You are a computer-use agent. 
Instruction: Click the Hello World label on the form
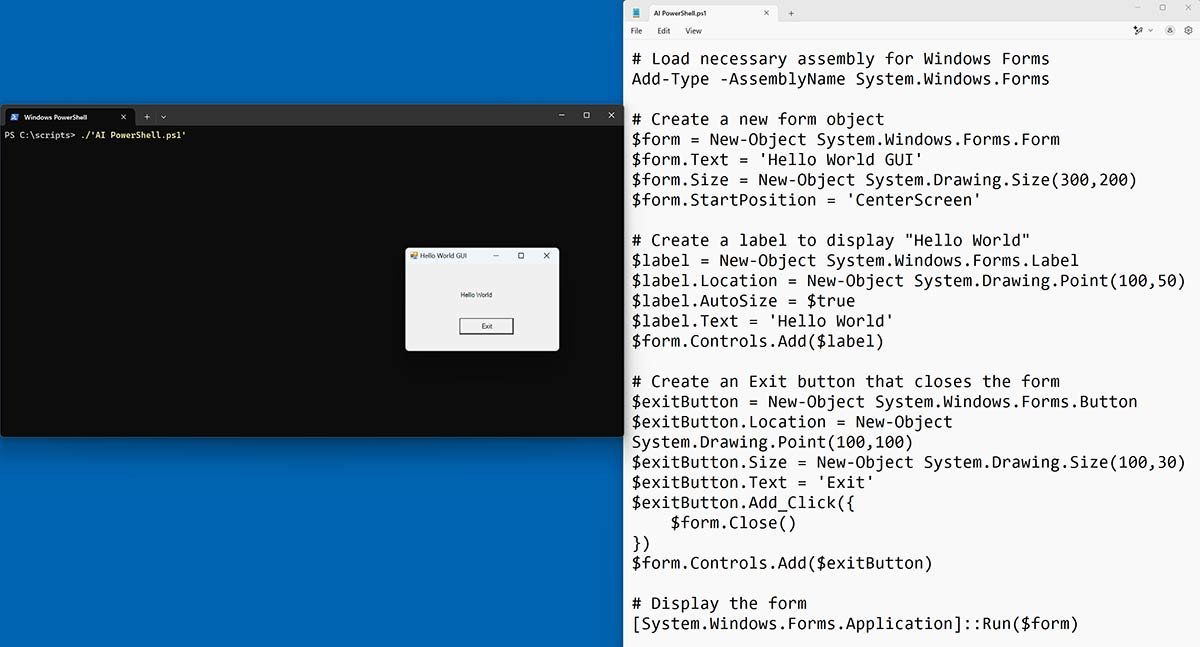pos(477,294)
